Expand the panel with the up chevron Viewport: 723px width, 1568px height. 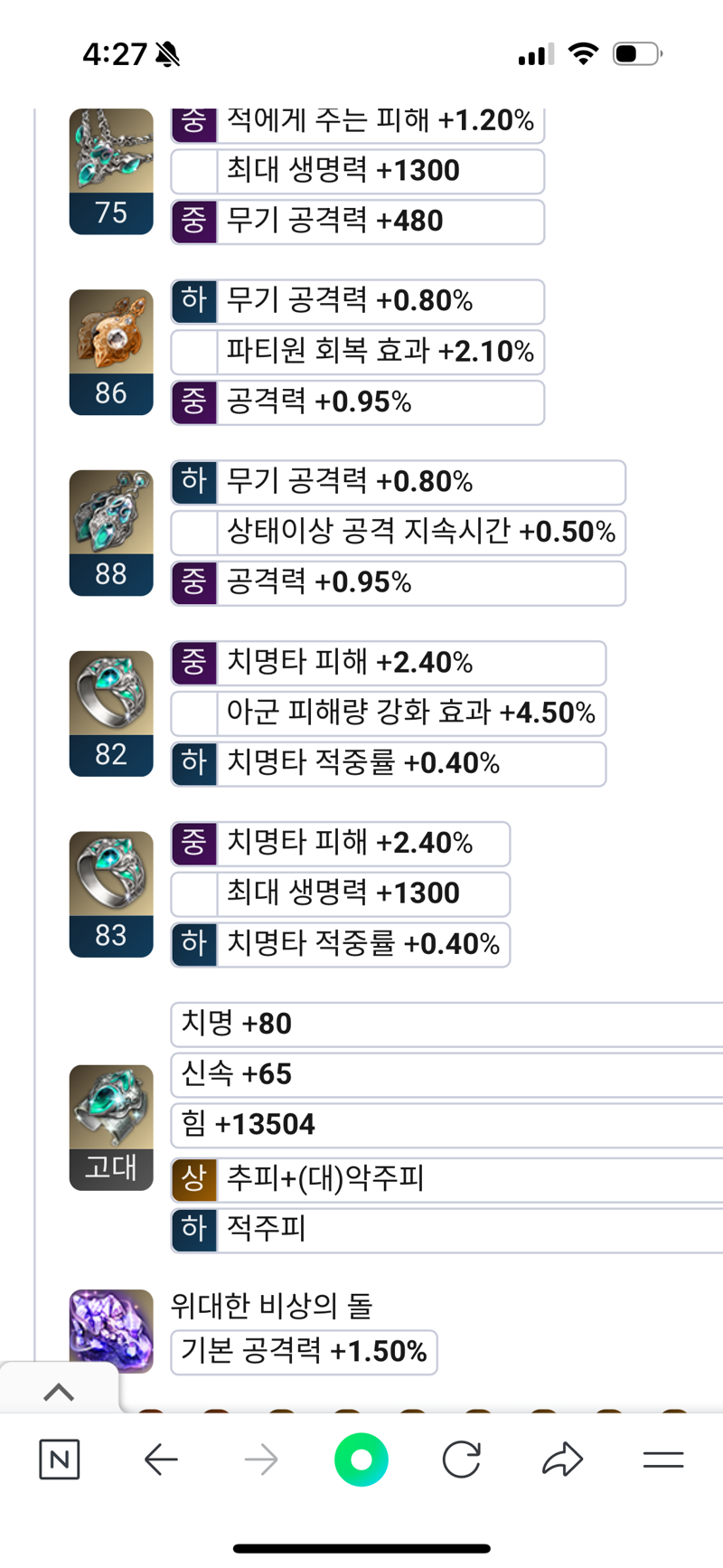point(59,1393)
